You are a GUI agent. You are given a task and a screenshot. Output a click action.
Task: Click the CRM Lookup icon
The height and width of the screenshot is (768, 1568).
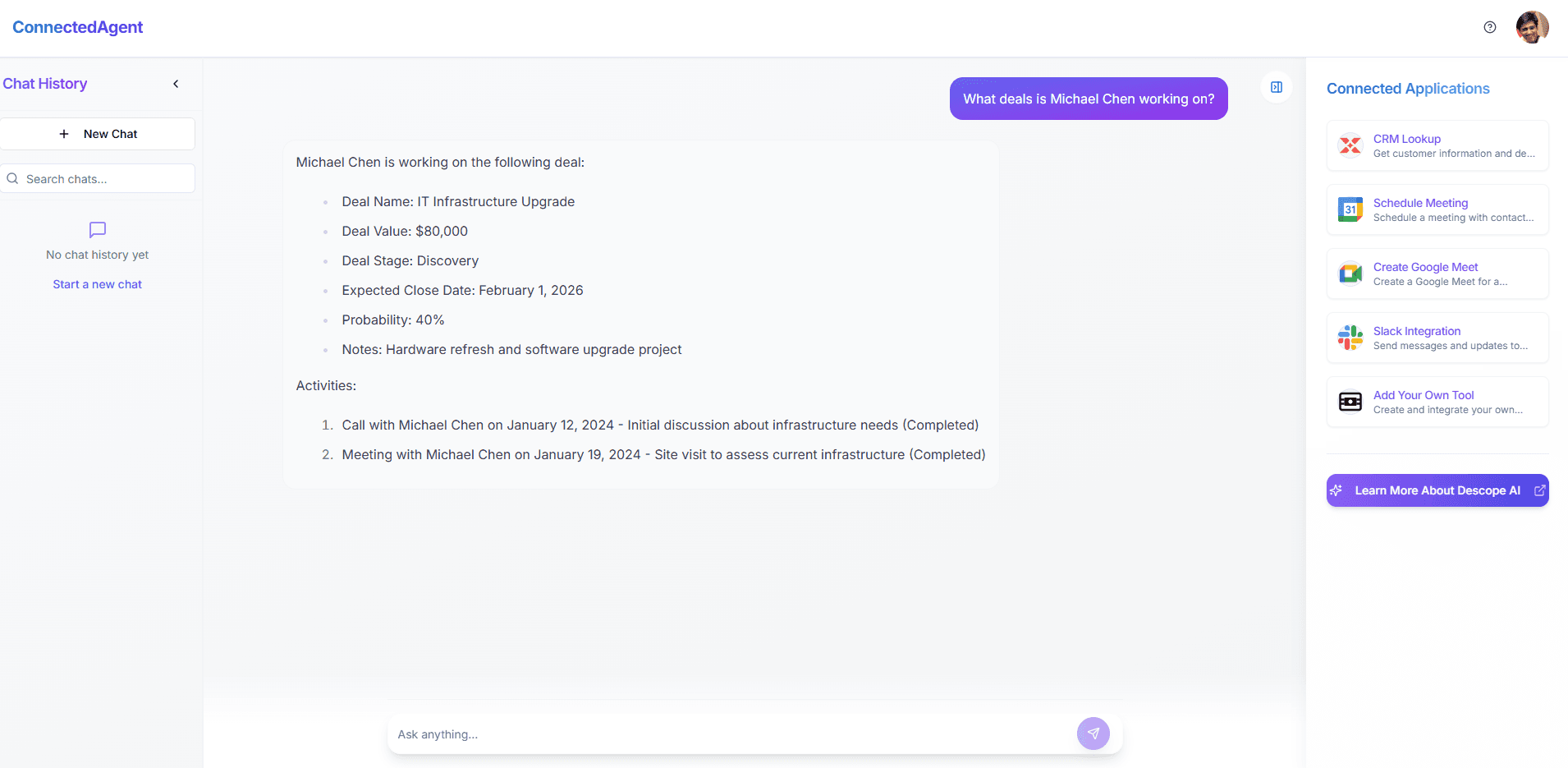[x=1350, y=145]
